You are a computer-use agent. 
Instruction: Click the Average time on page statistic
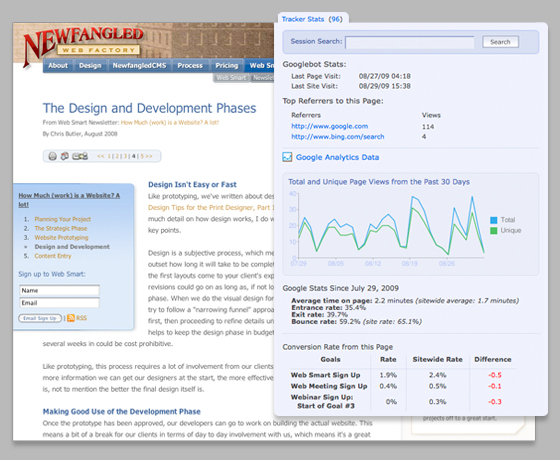(x=405, y=301)
